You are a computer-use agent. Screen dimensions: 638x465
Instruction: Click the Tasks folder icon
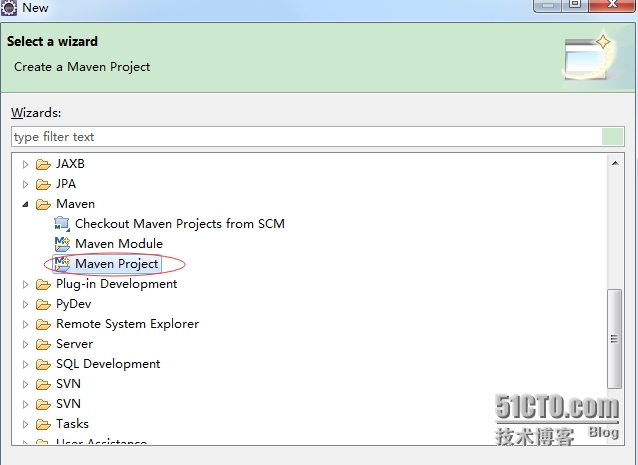[x=43, y=424]
